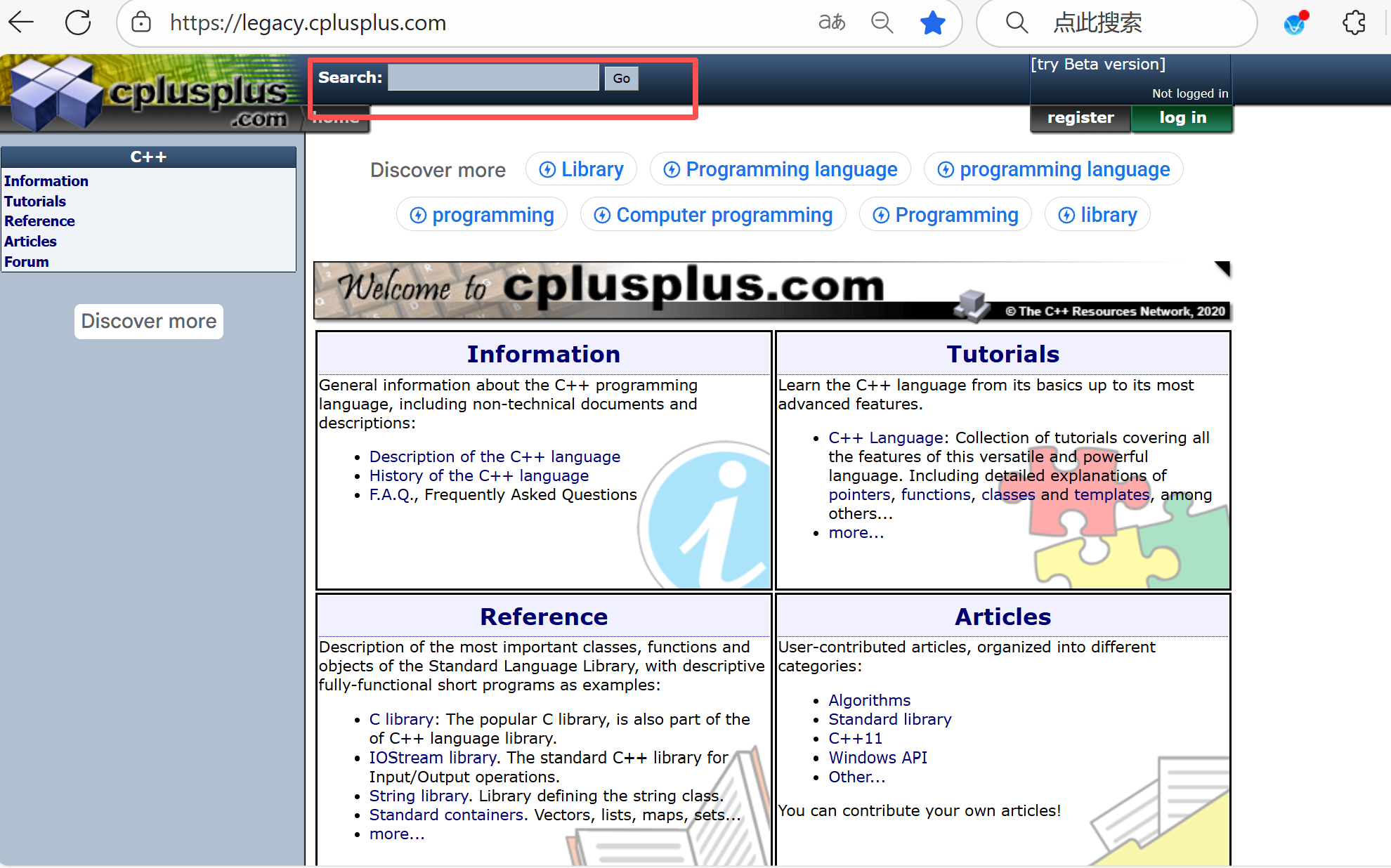Click the site Search input field
Screen dimensions: 1391x868
[x=493, y=77]
